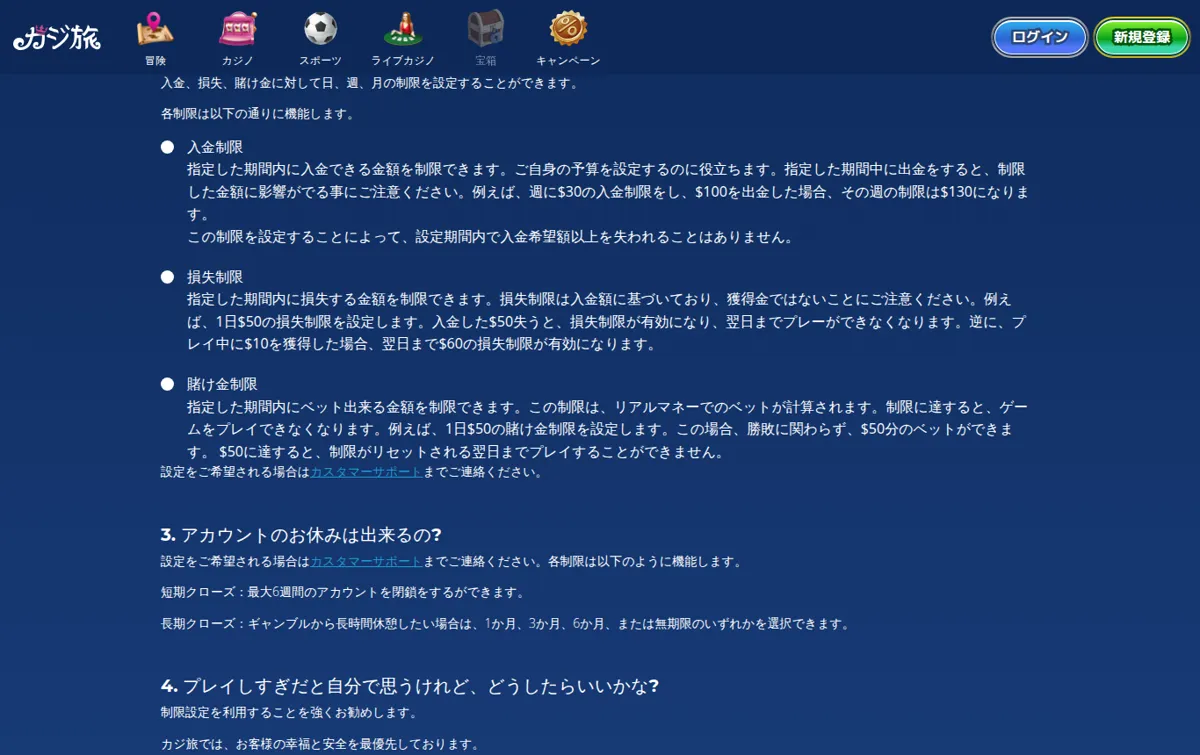Click the 賭け金制限 heading
Viewport: 1200px width, 755px height.
[x=222, y=384]
